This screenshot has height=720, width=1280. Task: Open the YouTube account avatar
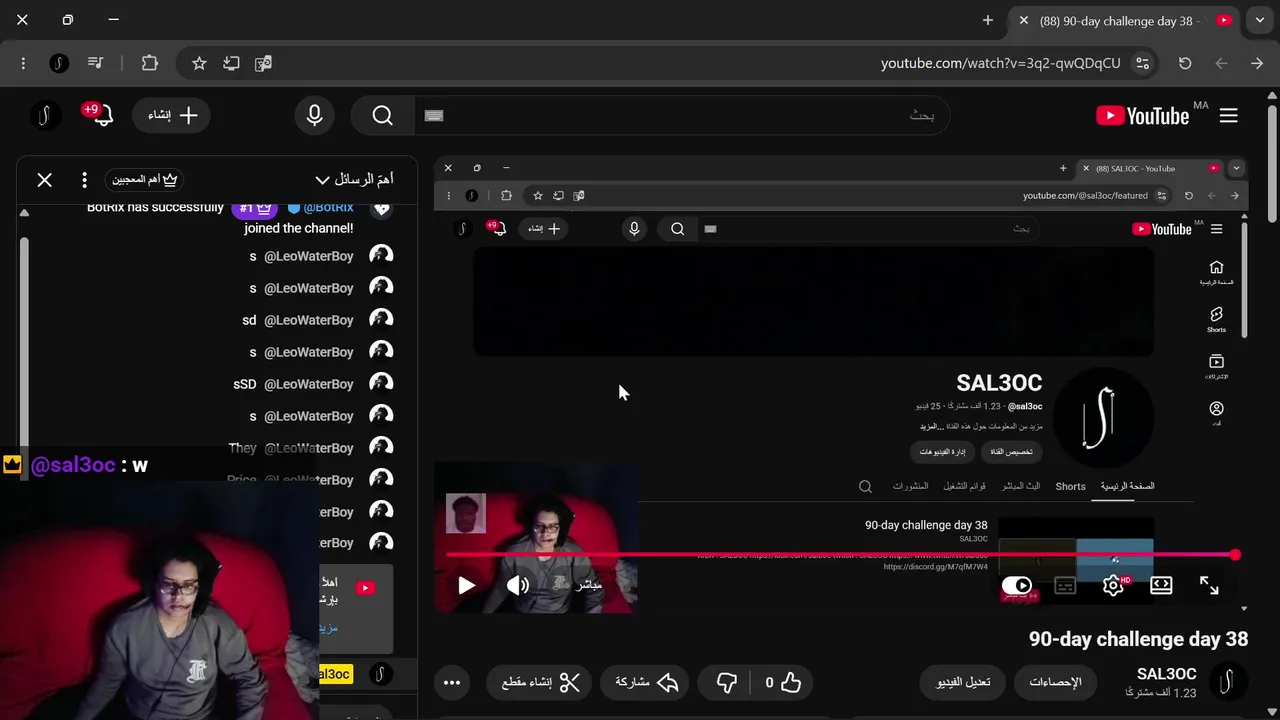click(44, 115)
